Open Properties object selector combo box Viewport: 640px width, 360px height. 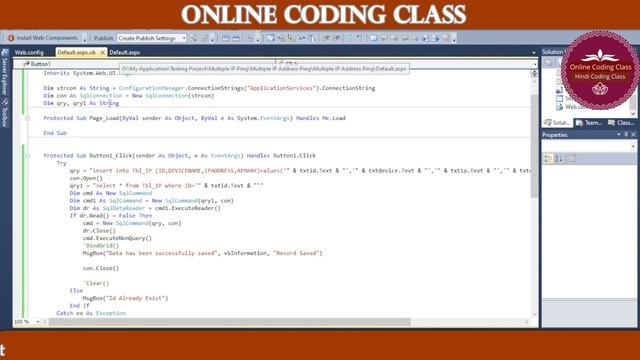click(x=589, y=146)
